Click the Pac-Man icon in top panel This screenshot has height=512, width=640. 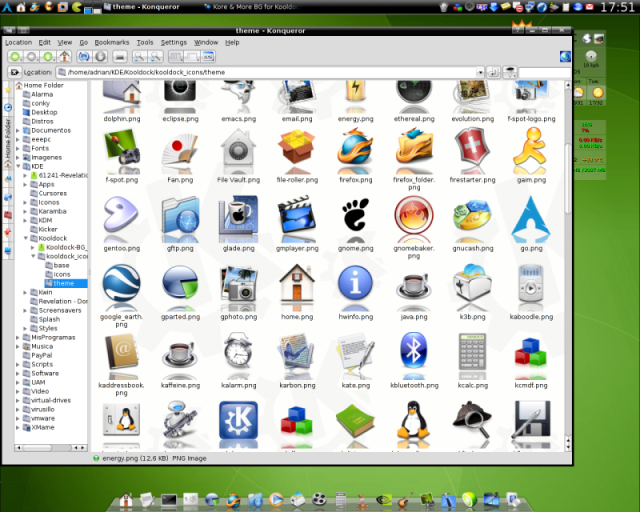[x=76, y=7]
